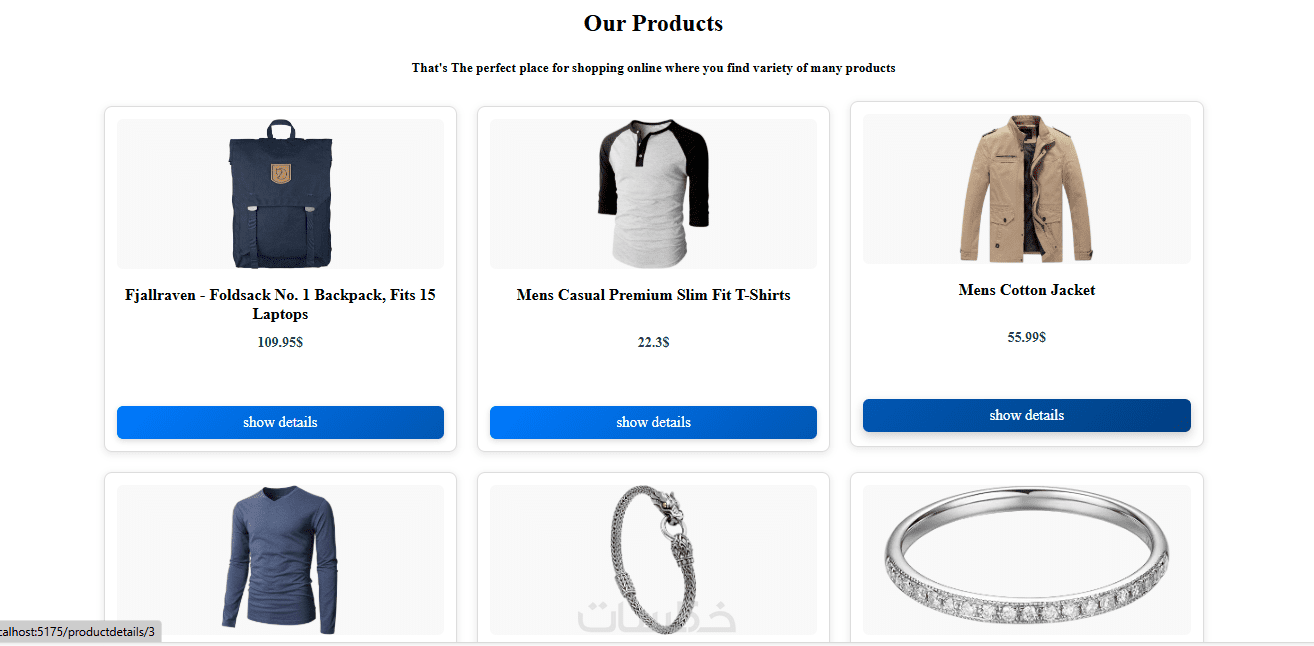Click the 22.3$ price label
Screen dimensions: 1314x646
[653, 342]
